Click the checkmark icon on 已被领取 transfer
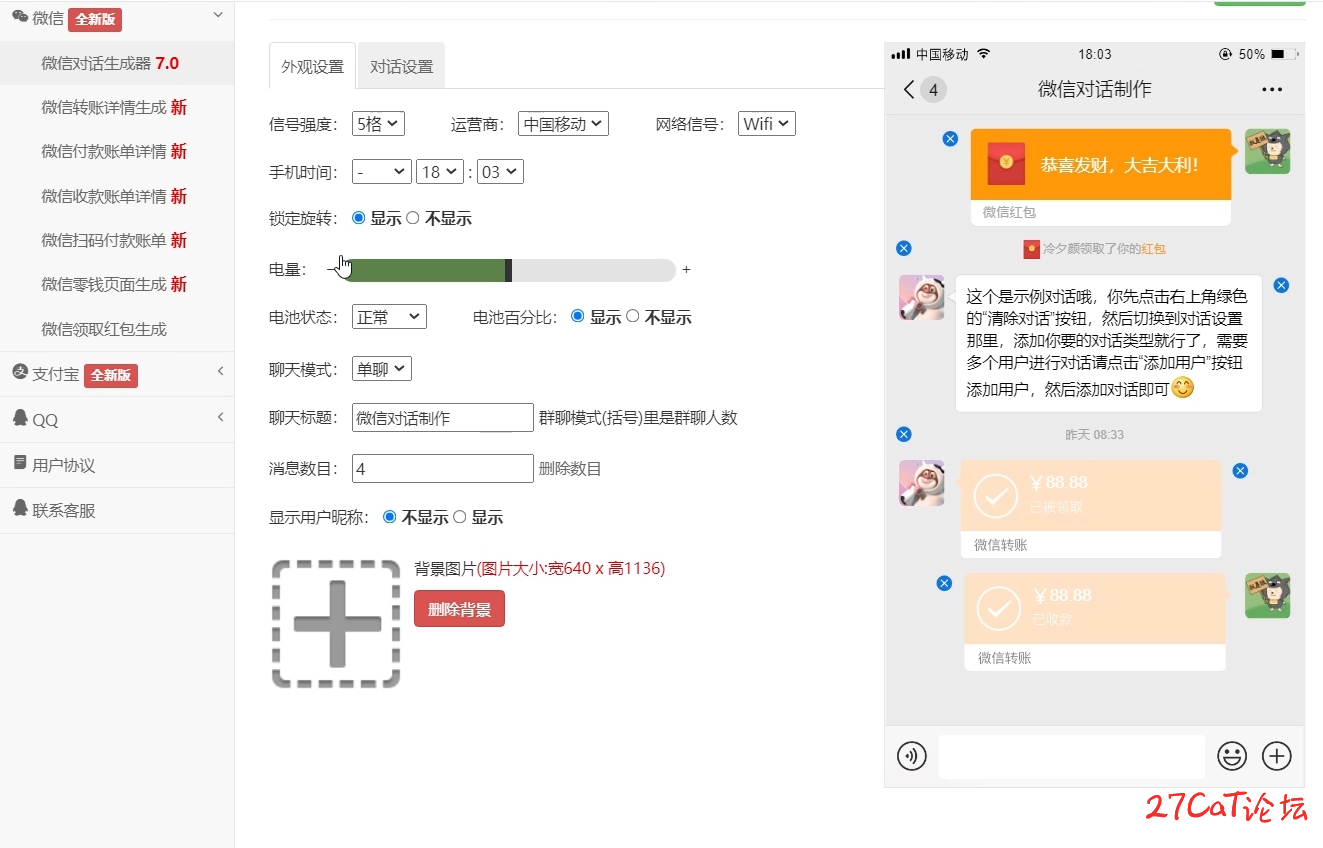 coord(995,495)
